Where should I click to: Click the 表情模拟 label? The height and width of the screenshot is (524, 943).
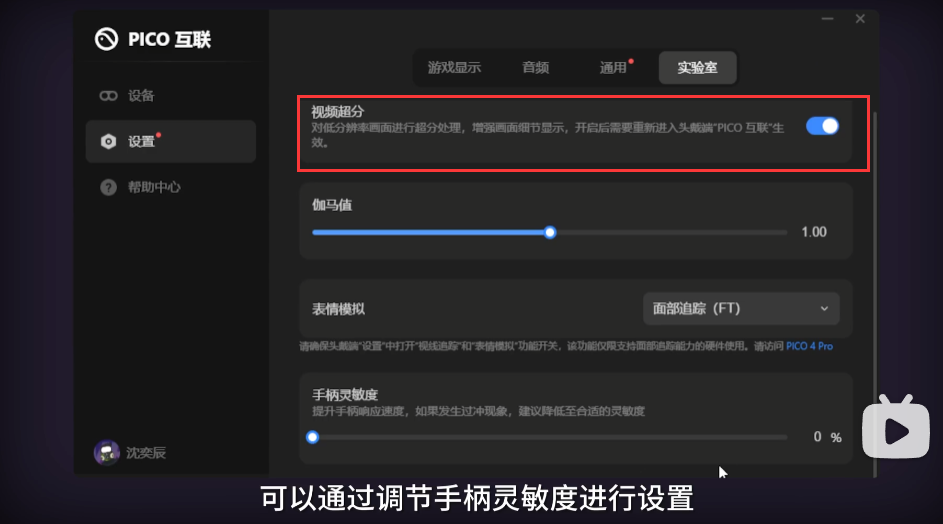click(338, 309)
